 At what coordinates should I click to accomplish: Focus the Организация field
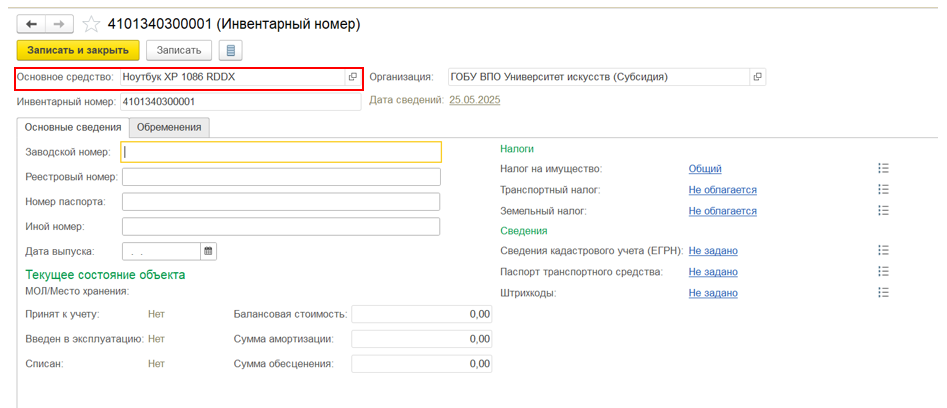click(x=599, y=77)
